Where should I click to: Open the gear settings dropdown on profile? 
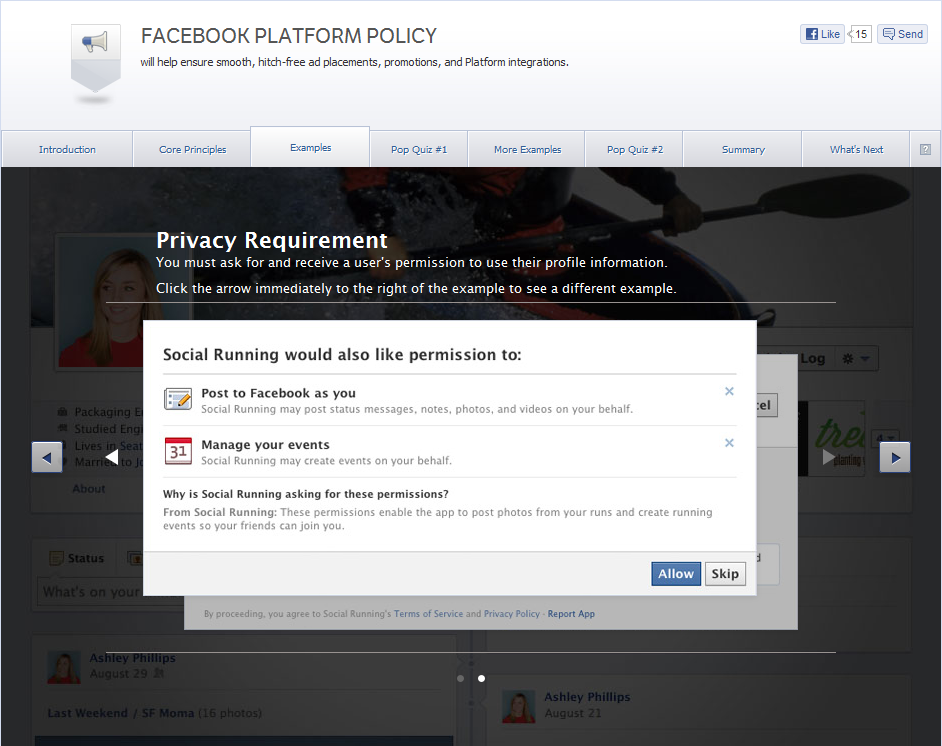(x=856, y=359)
